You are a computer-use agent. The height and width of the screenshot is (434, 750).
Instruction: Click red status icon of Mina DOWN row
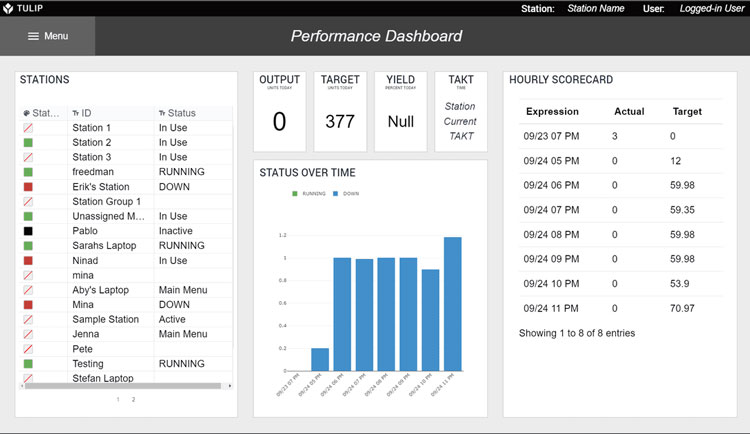(x=28, y=305)
